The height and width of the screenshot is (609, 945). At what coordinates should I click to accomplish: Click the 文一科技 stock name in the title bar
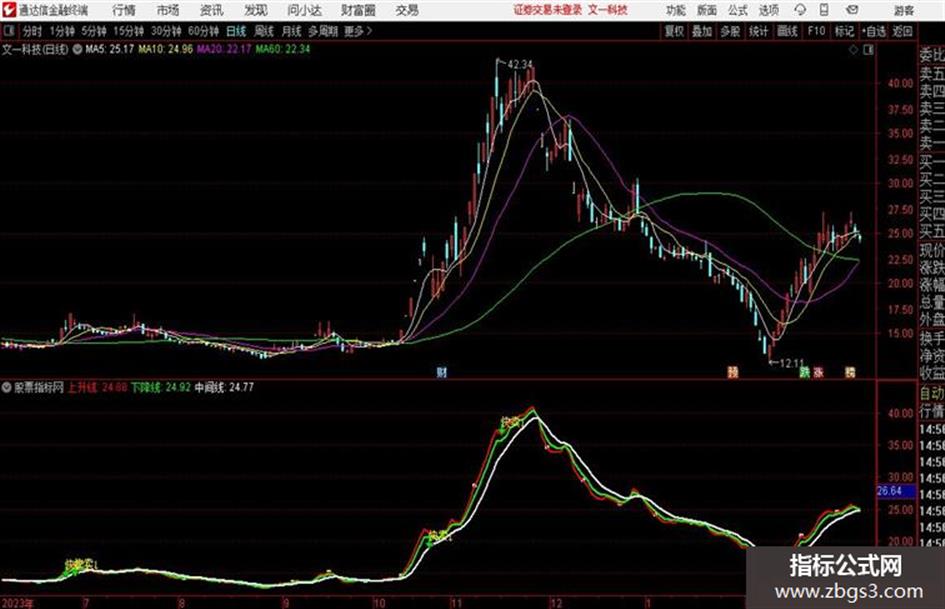coord(608,10)
